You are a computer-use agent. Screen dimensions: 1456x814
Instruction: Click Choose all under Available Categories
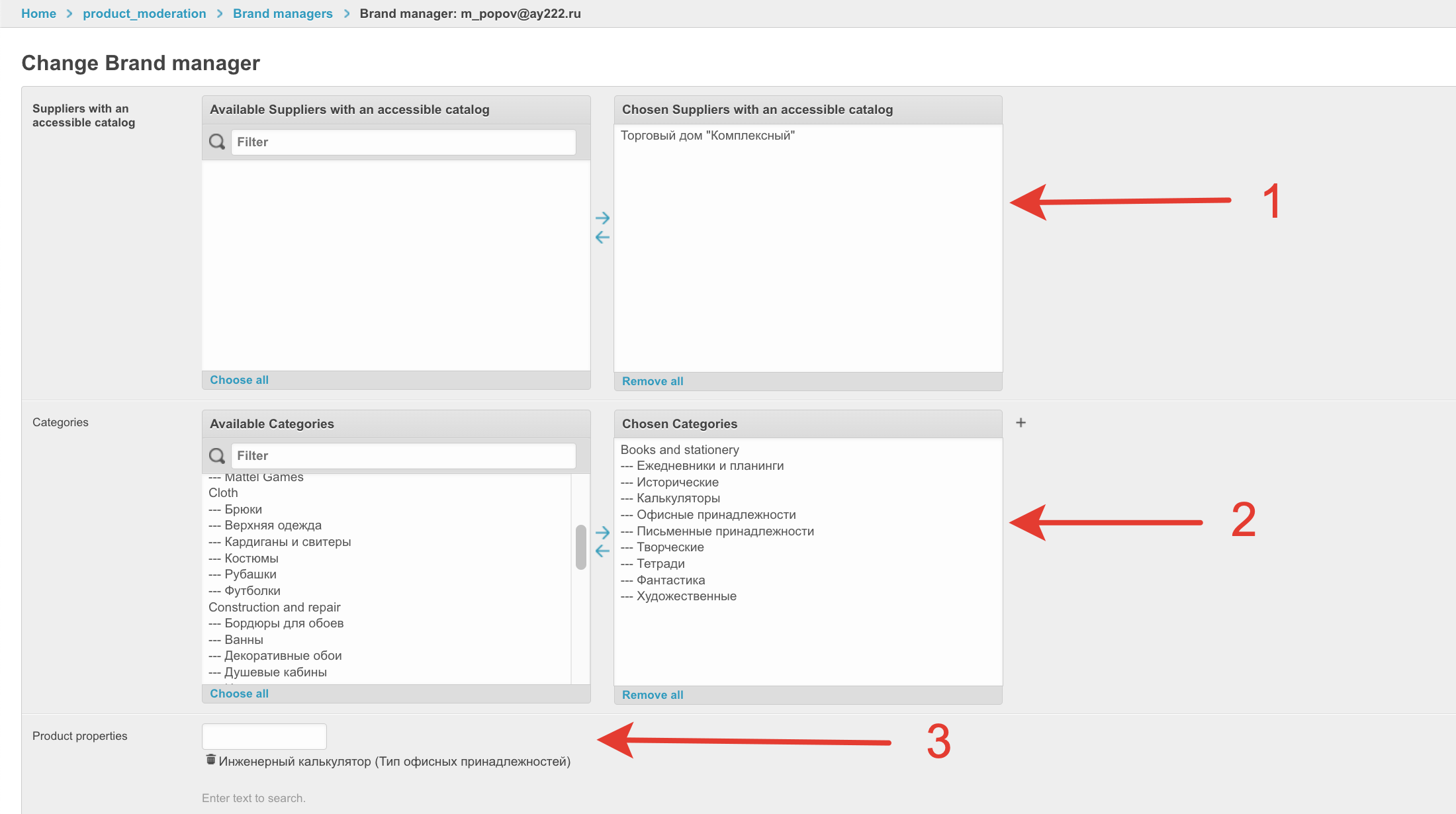pos(239,694)
